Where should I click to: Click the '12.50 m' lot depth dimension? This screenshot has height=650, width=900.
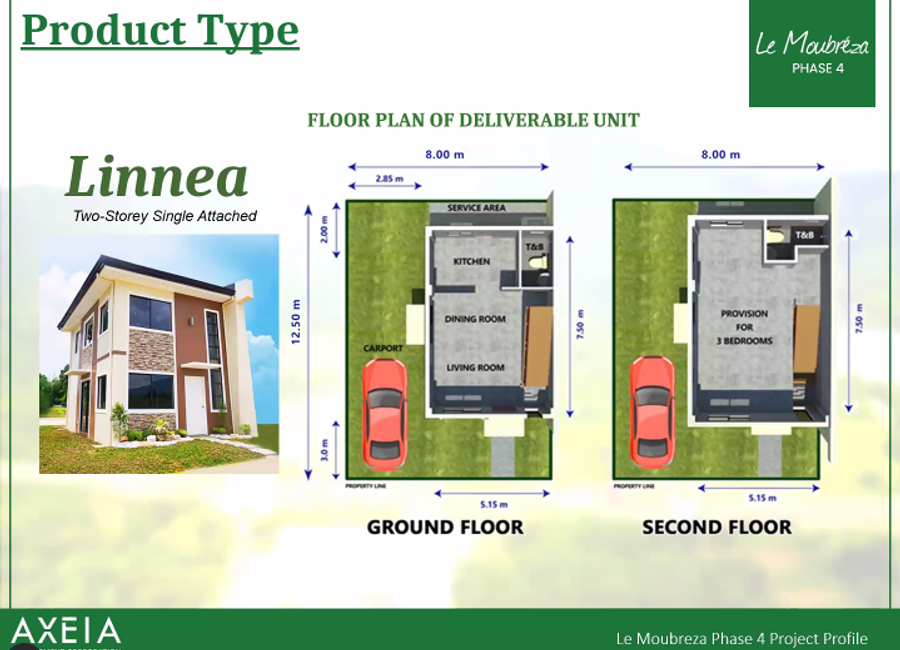click(296, 322)
